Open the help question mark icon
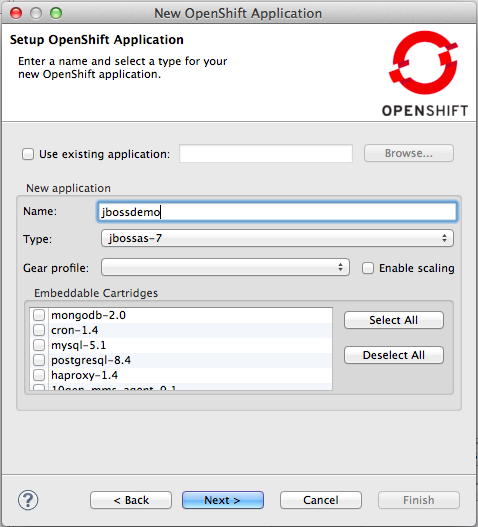 click(x=28, y=500)
